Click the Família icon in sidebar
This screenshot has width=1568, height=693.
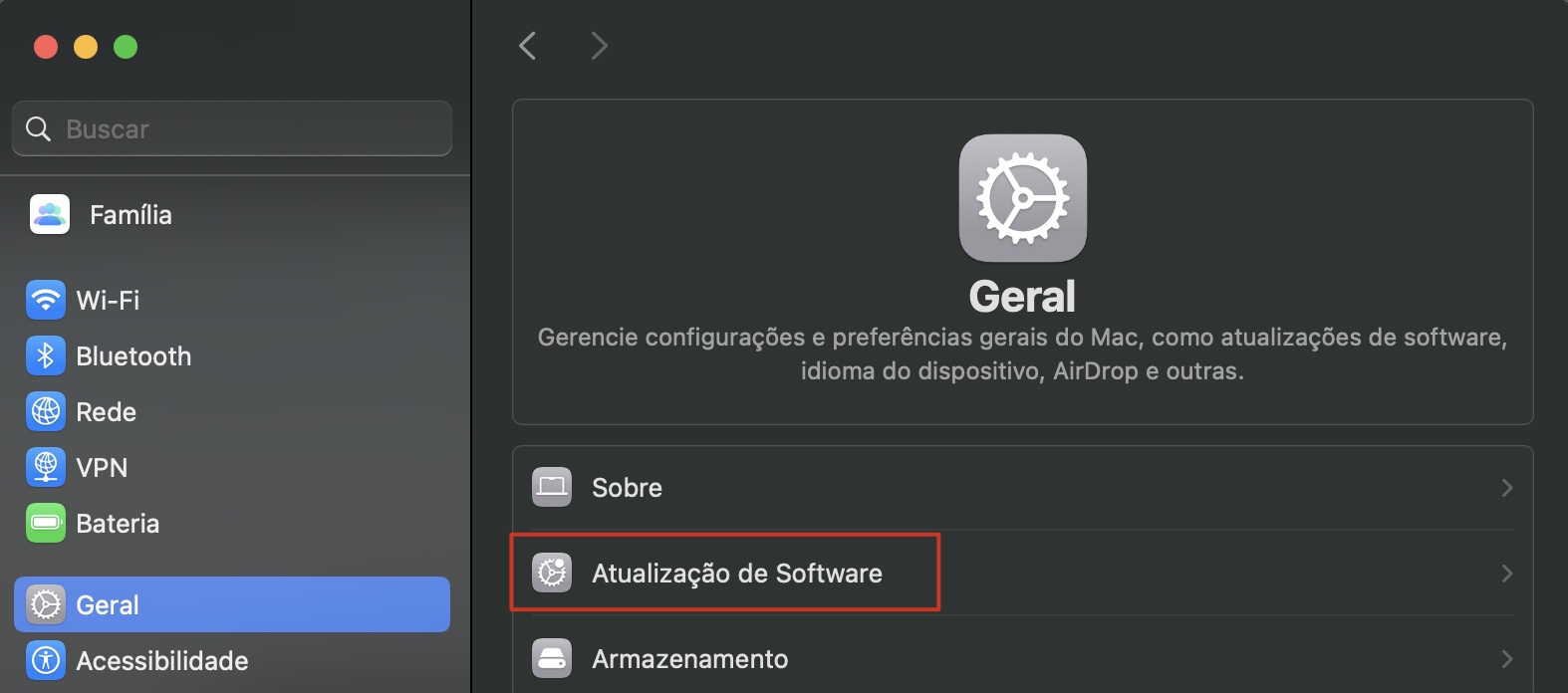point(49,214)
